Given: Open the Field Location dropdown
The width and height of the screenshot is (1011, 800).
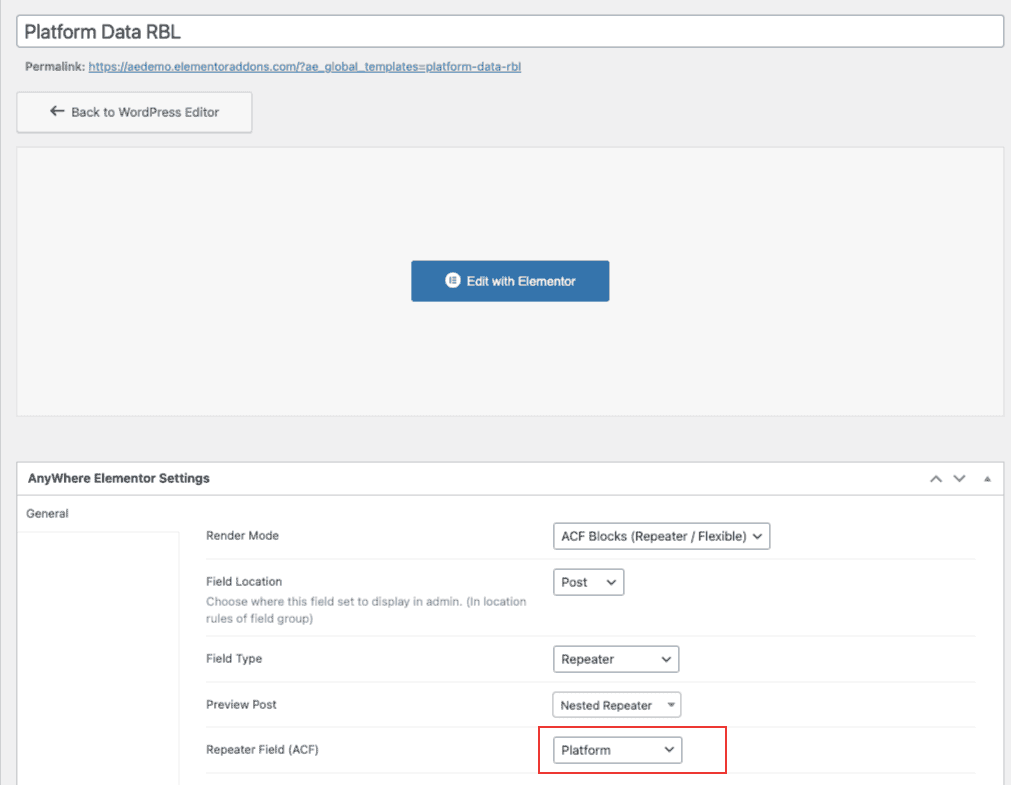Looking at the screenshot, I should pyautogui.click(x=589, y=582).
